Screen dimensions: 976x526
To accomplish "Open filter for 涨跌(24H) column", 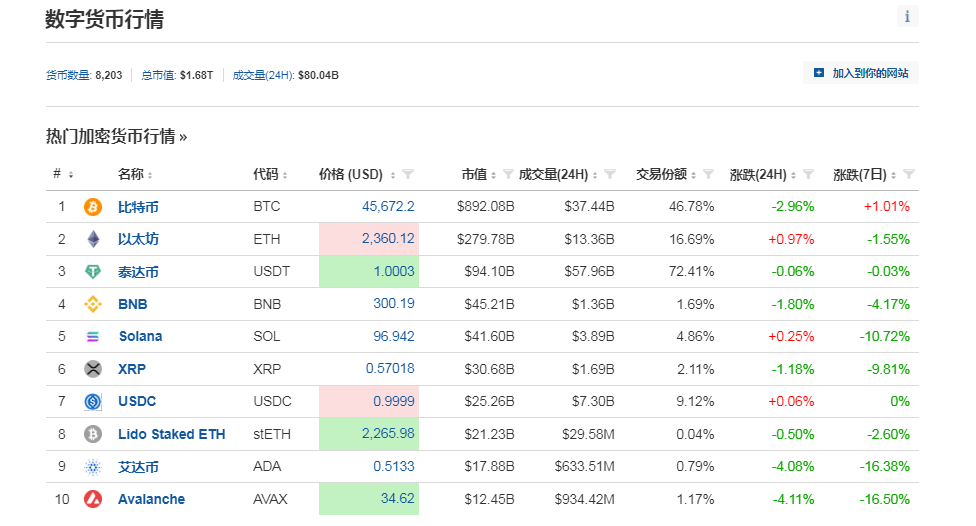I will point(808,174).
